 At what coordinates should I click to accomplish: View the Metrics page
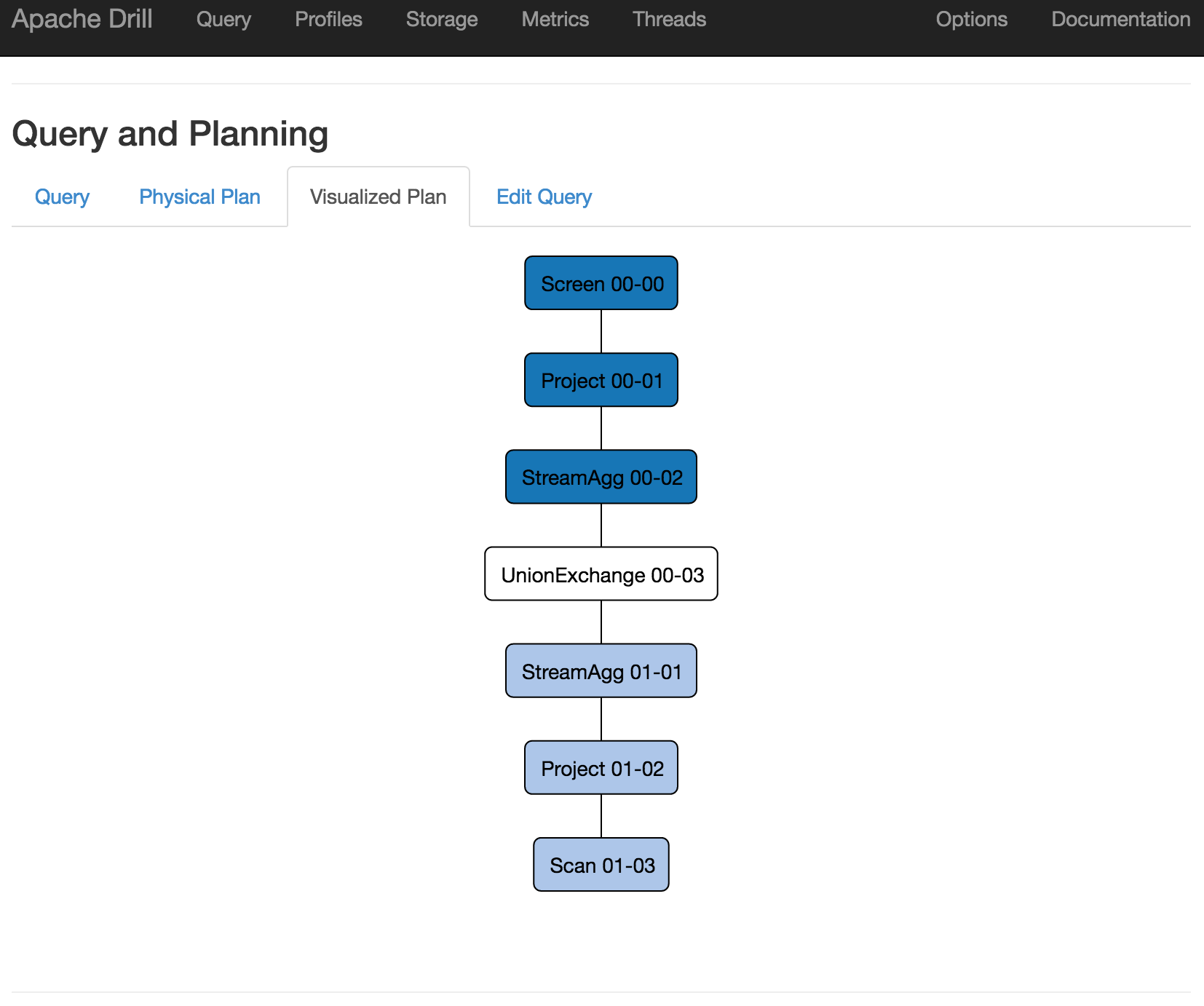(x=555, y=20)
